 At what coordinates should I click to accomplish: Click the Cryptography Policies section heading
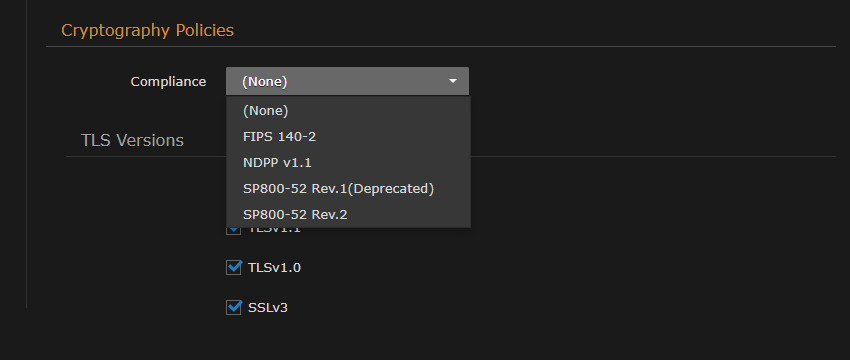point(147,30)
